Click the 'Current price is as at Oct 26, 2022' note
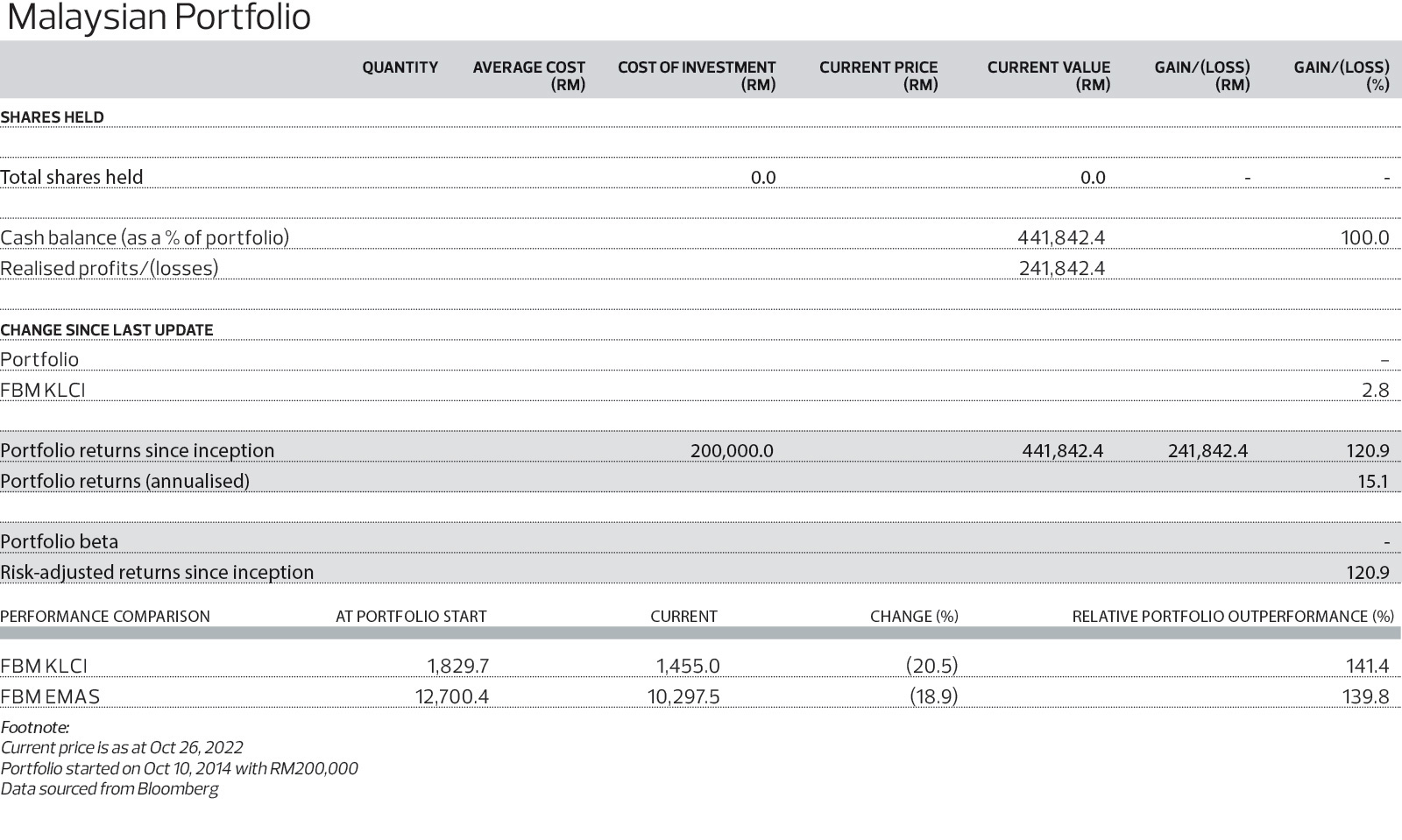 pyautogui.click(x=122, y=748)
